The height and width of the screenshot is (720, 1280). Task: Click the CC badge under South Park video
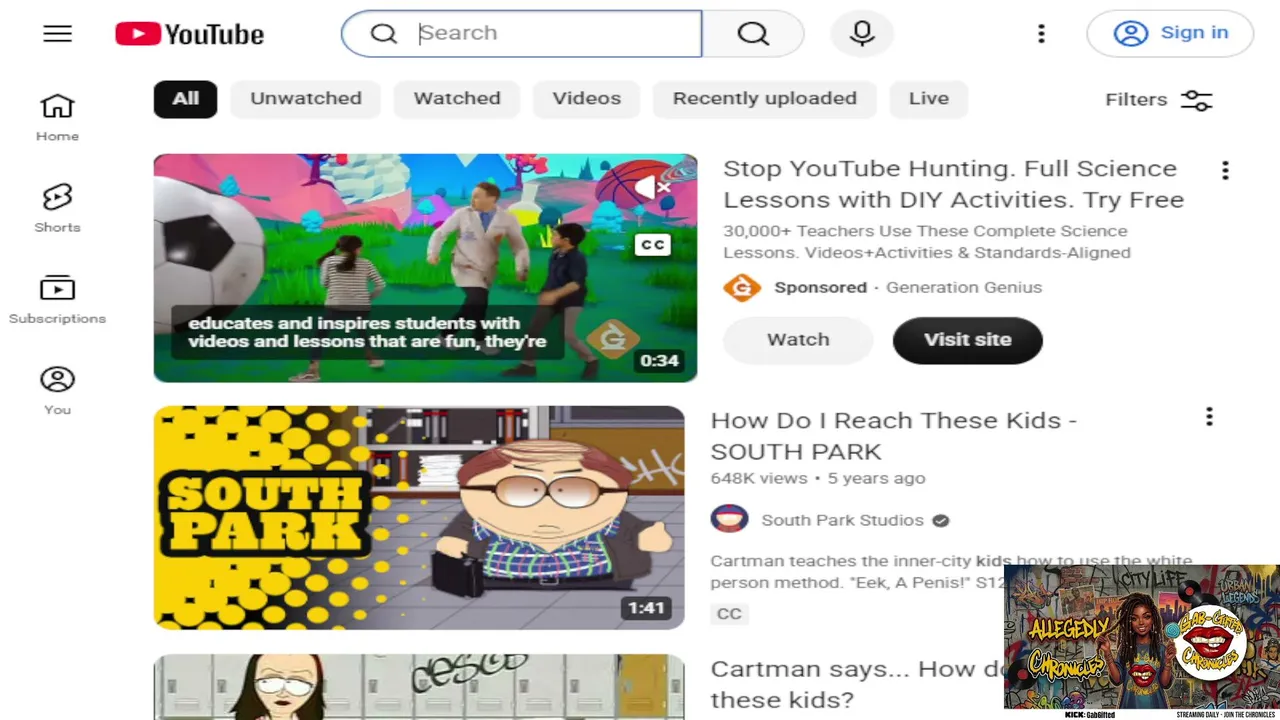(x=729, y=614)
